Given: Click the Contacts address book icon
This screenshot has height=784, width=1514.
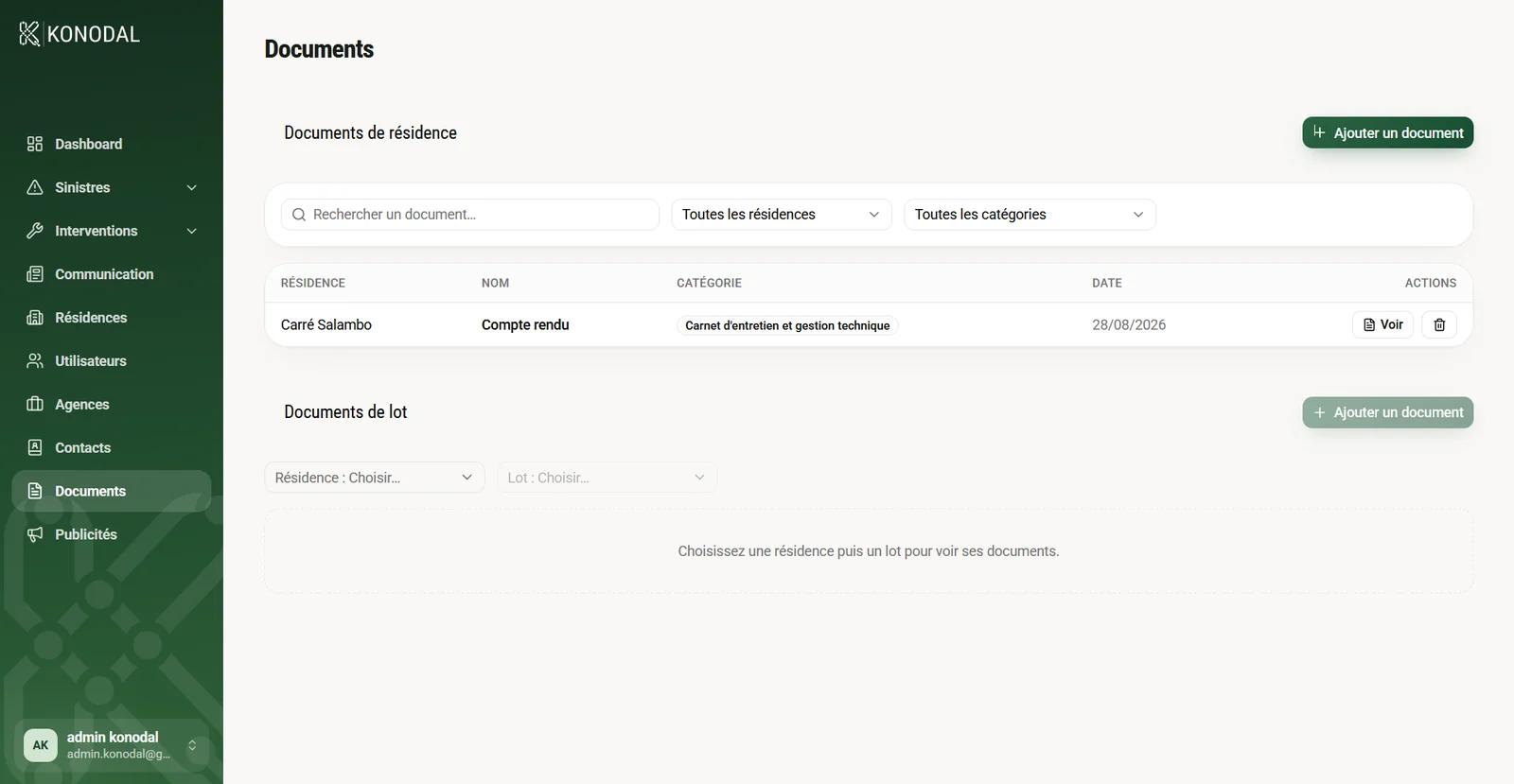Looking at the screenshot, I should (35, 448).
